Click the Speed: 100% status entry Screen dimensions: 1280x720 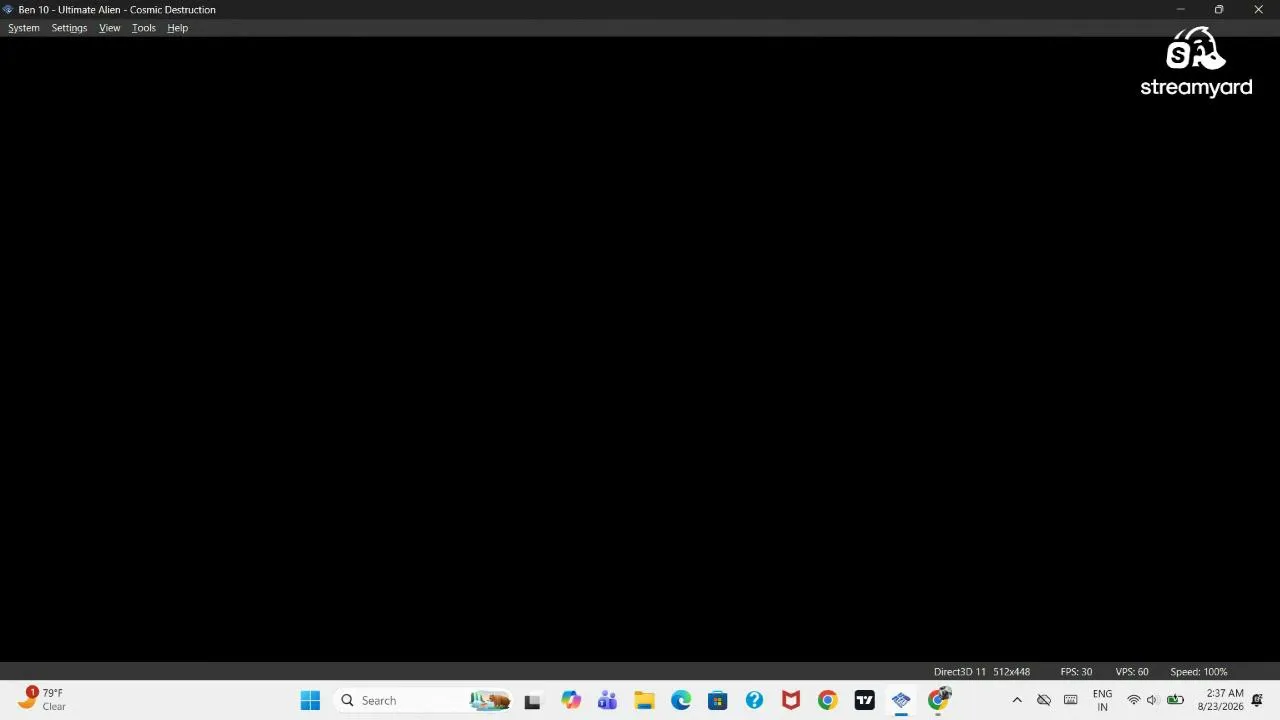click(x=1198, y=672)
